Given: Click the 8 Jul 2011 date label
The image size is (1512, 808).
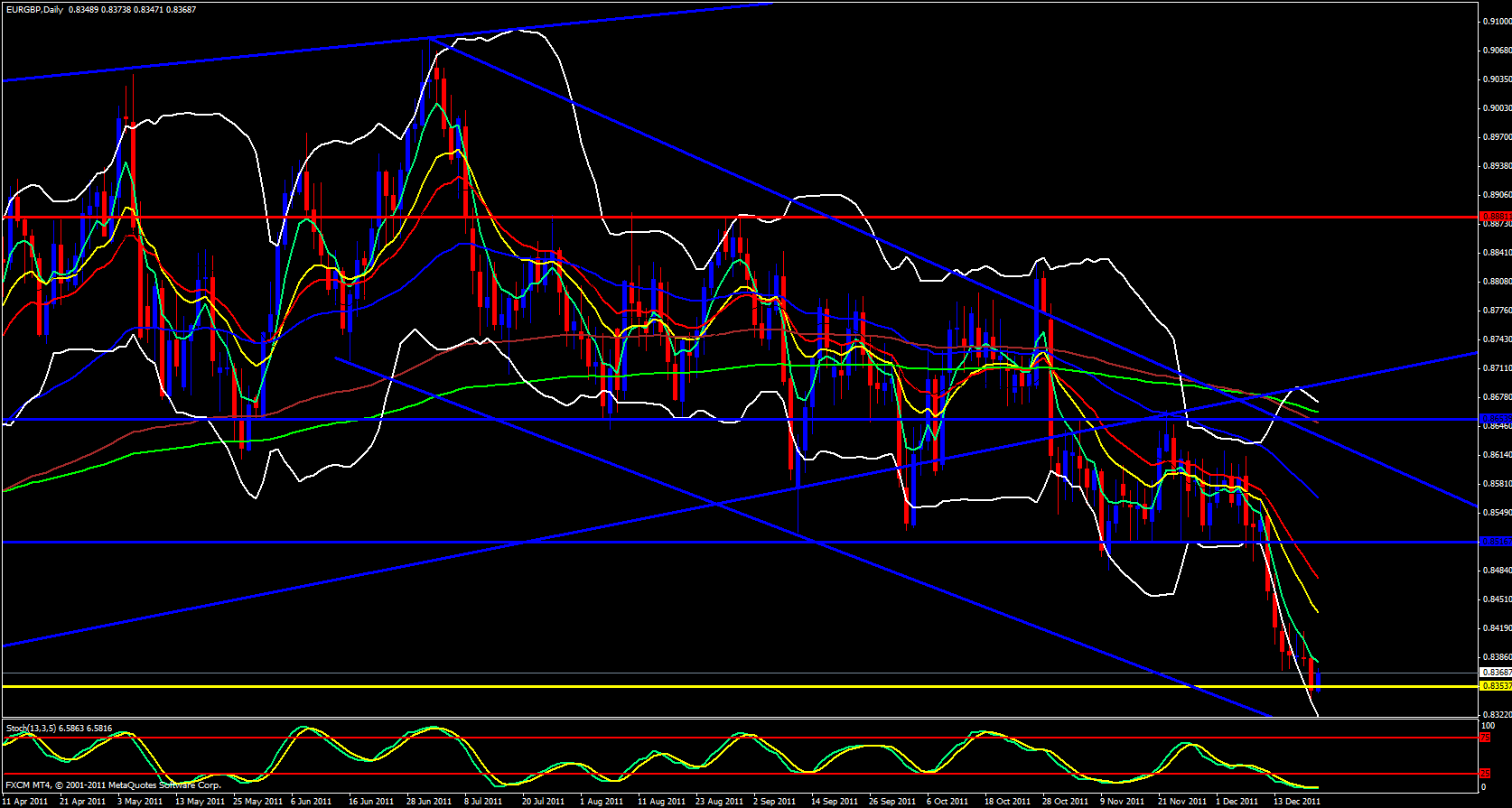Looking at the screenshot, I should point(483,801).
